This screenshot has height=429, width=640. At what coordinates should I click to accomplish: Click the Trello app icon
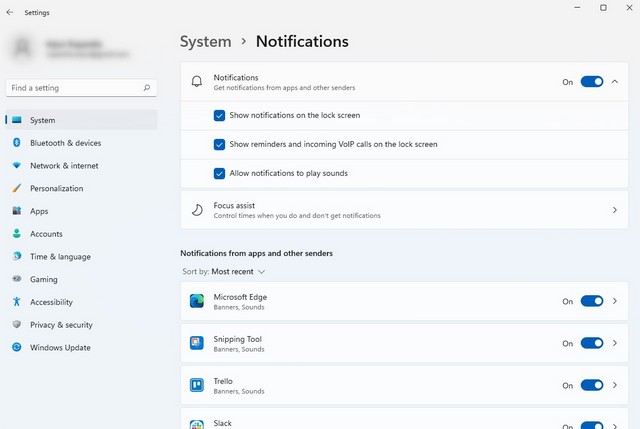point(197,385)
